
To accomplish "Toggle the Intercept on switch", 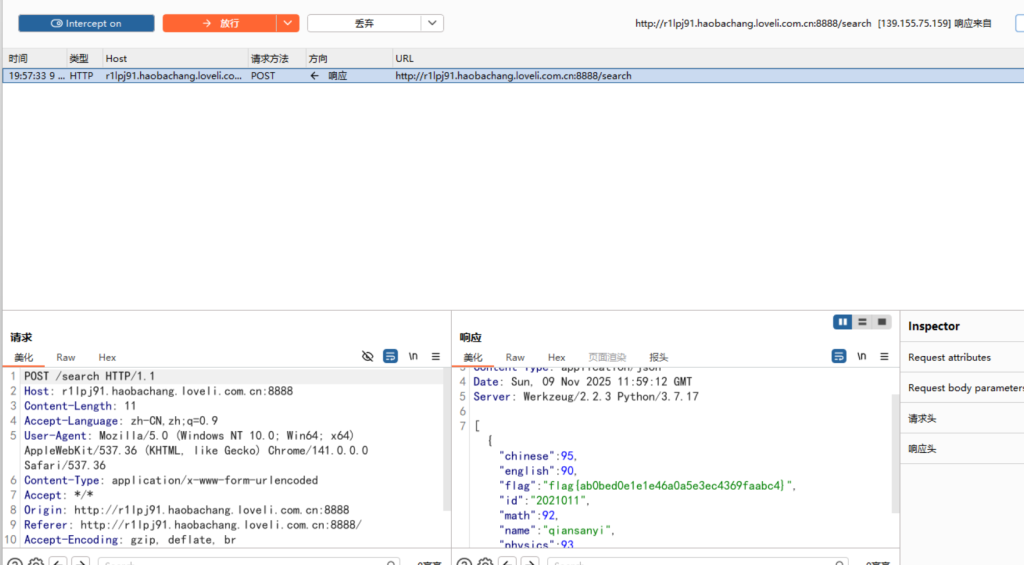I will click(86, 23).
